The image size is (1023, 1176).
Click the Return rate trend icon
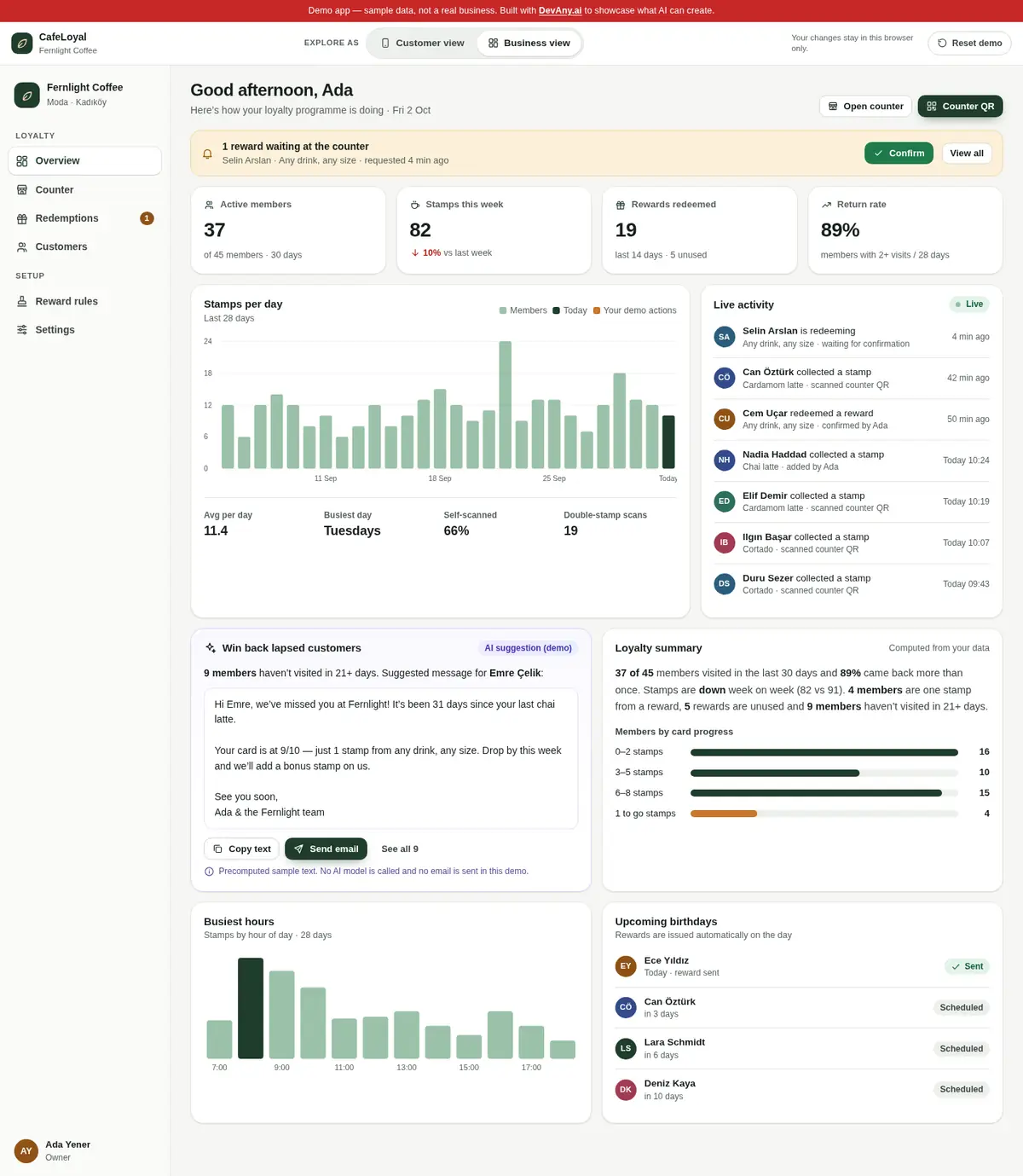click(x=826, y=205)
